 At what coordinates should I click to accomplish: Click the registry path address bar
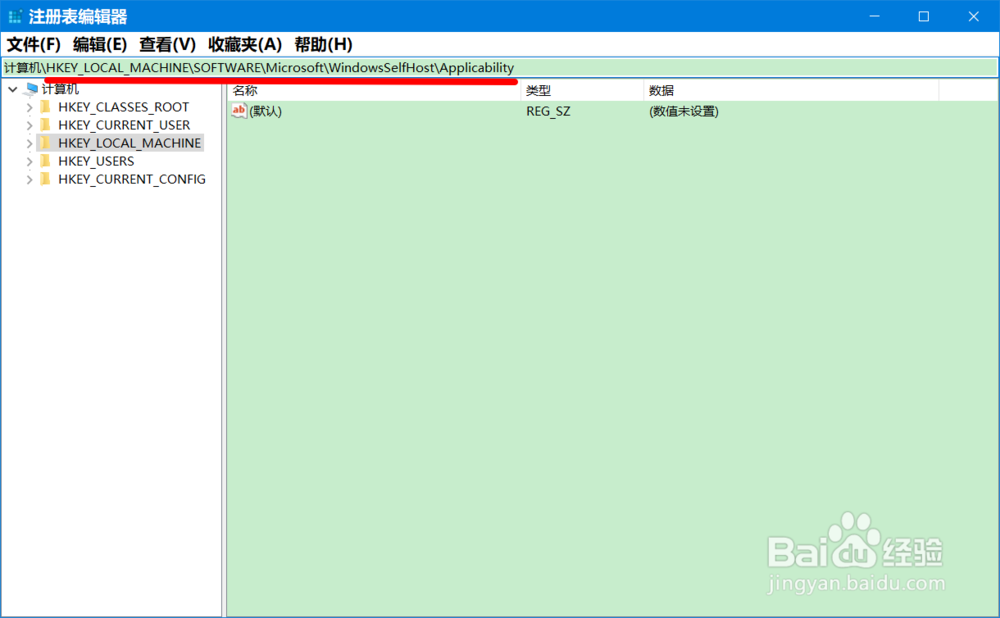tap(499, 68)
